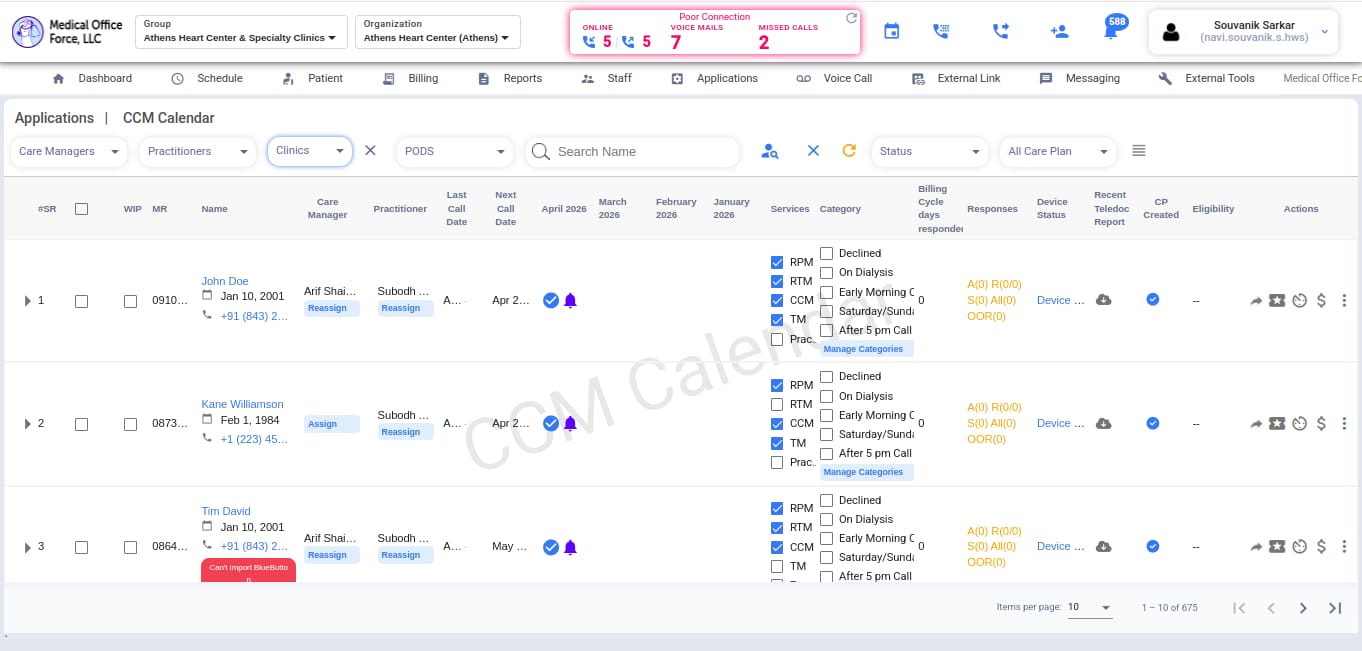This screenshot has height=651, width=1362.
Task: Click the purple bell for John Doe
Action: point(571,300)
